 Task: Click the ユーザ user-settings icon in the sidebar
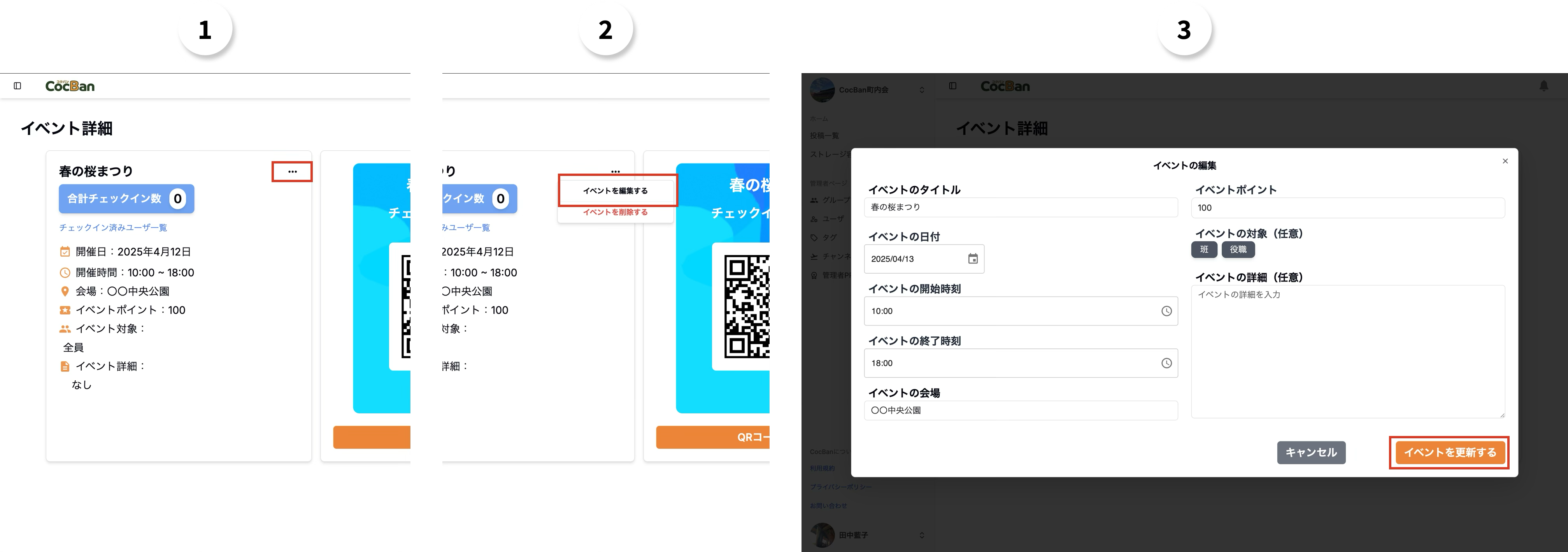pyautogui.click(x=814, y=219)
